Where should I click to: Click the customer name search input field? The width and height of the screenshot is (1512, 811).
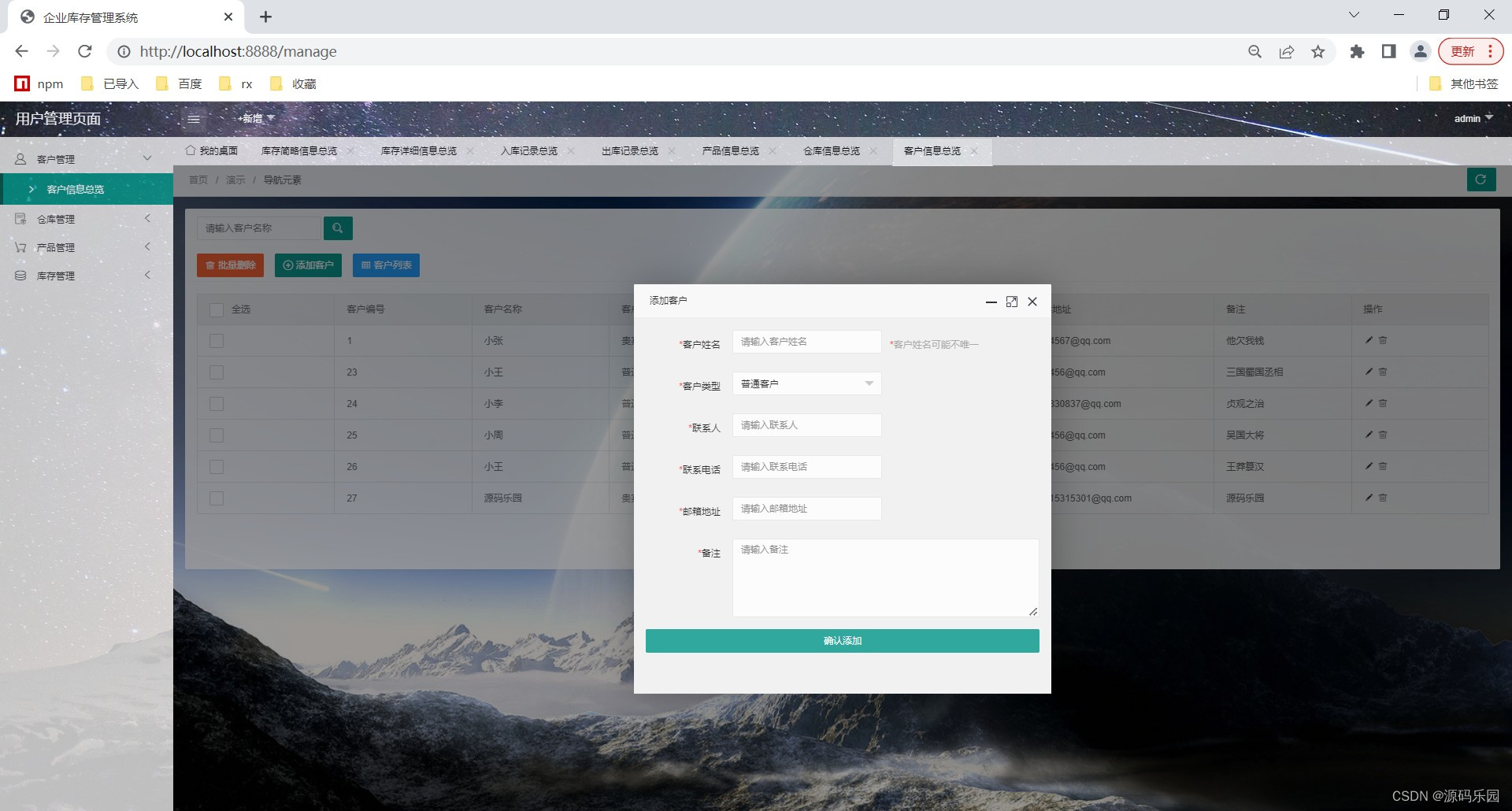click(x=260, y=228)
